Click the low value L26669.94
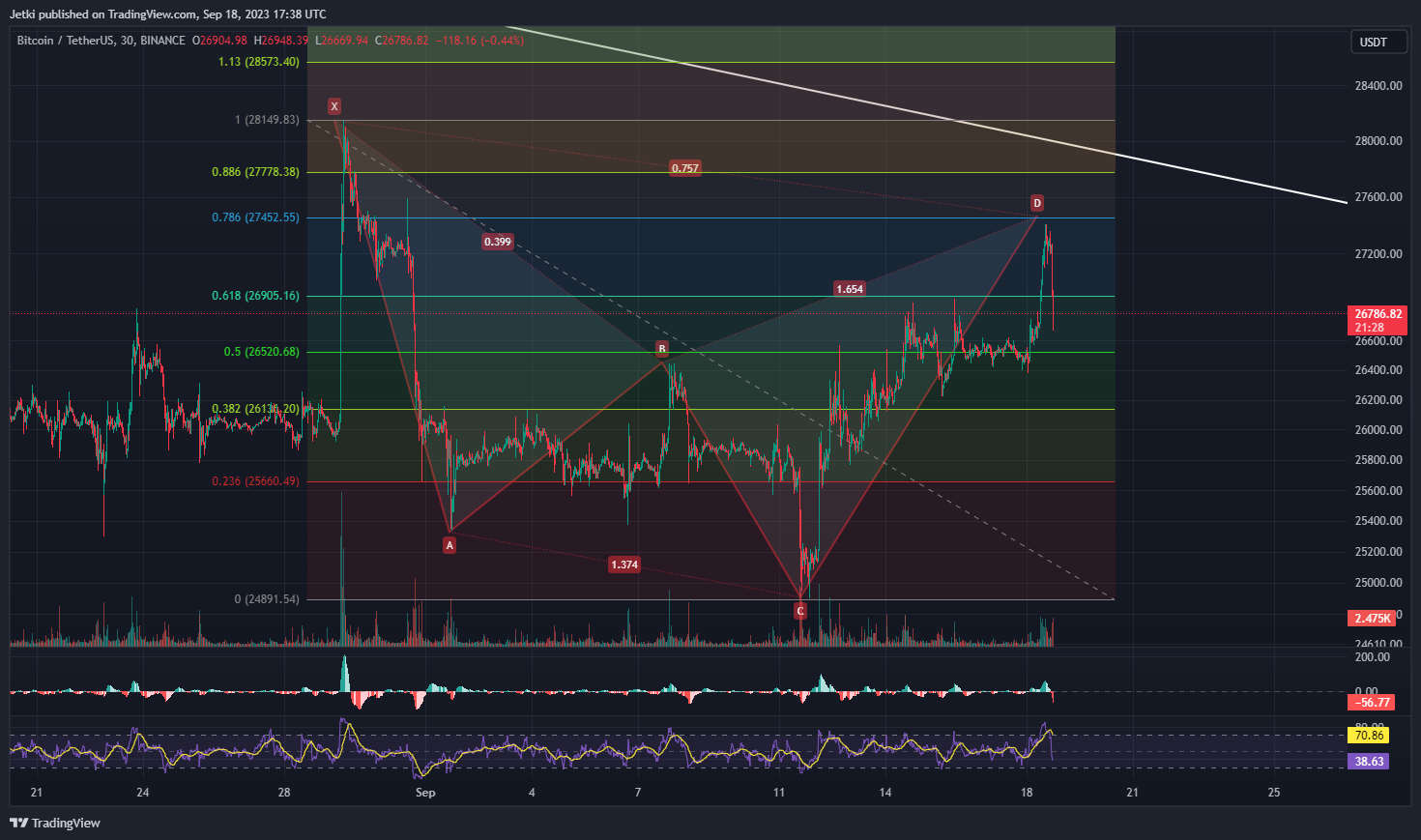Viewport: 1421px width, 840px height. 342,41
